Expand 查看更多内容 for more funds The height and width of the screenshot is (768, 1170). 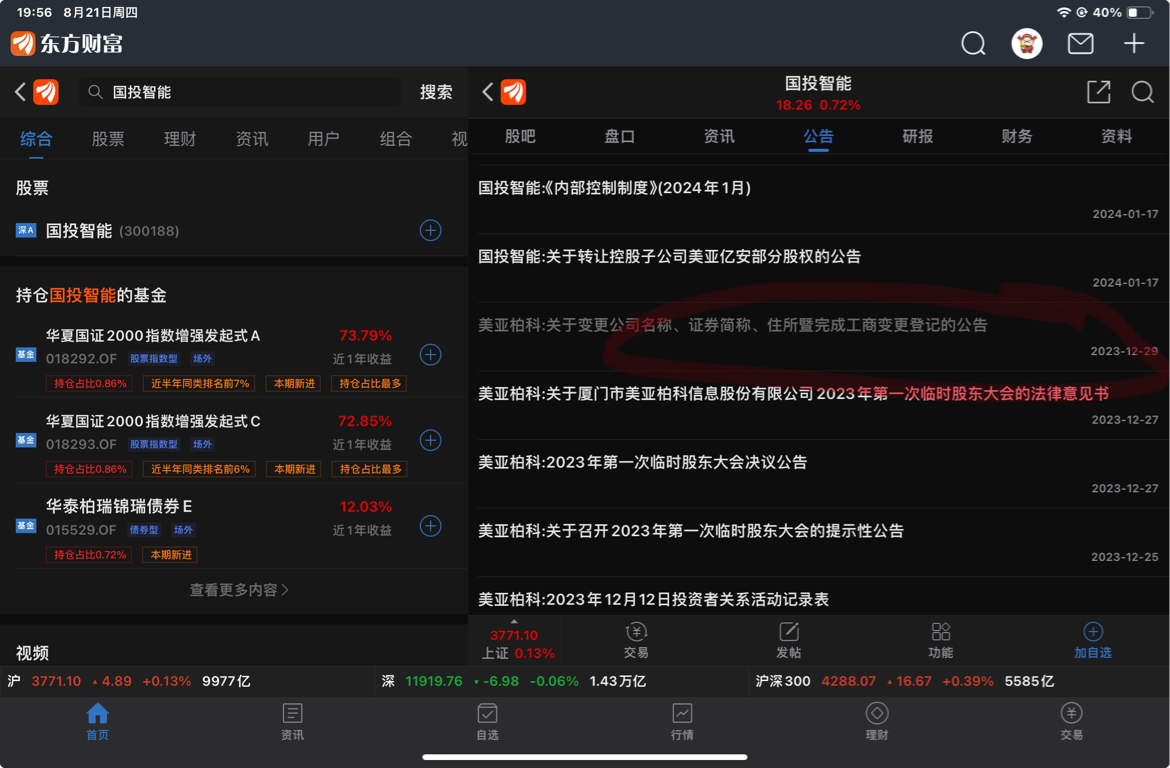tap(239, 590)
